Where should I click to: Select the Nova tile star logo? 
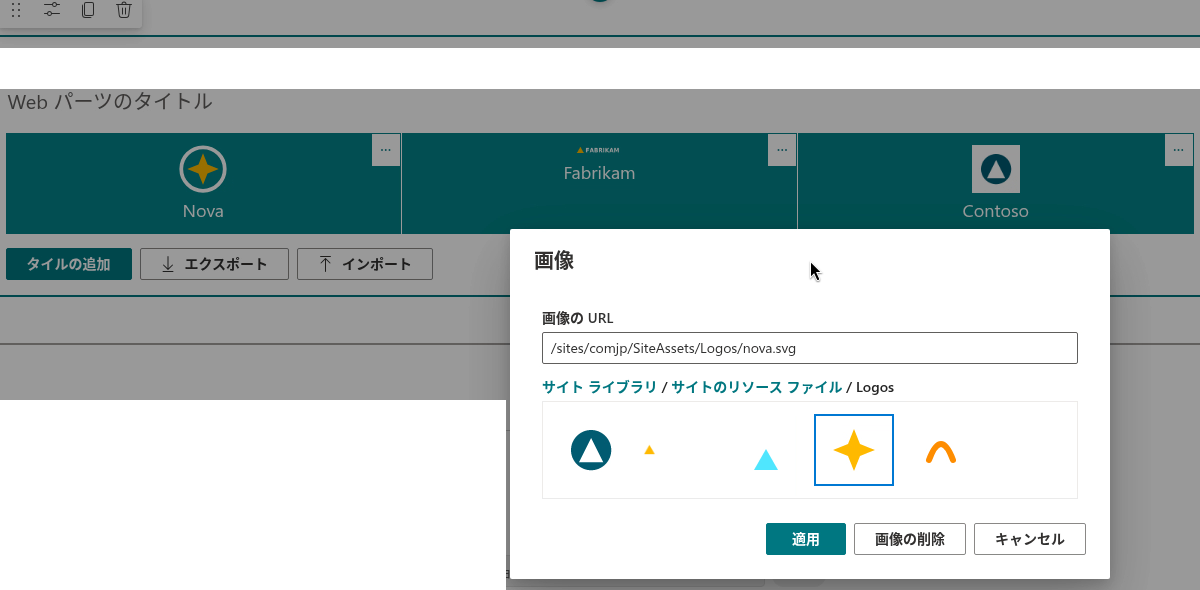click(x=203, y=169)
